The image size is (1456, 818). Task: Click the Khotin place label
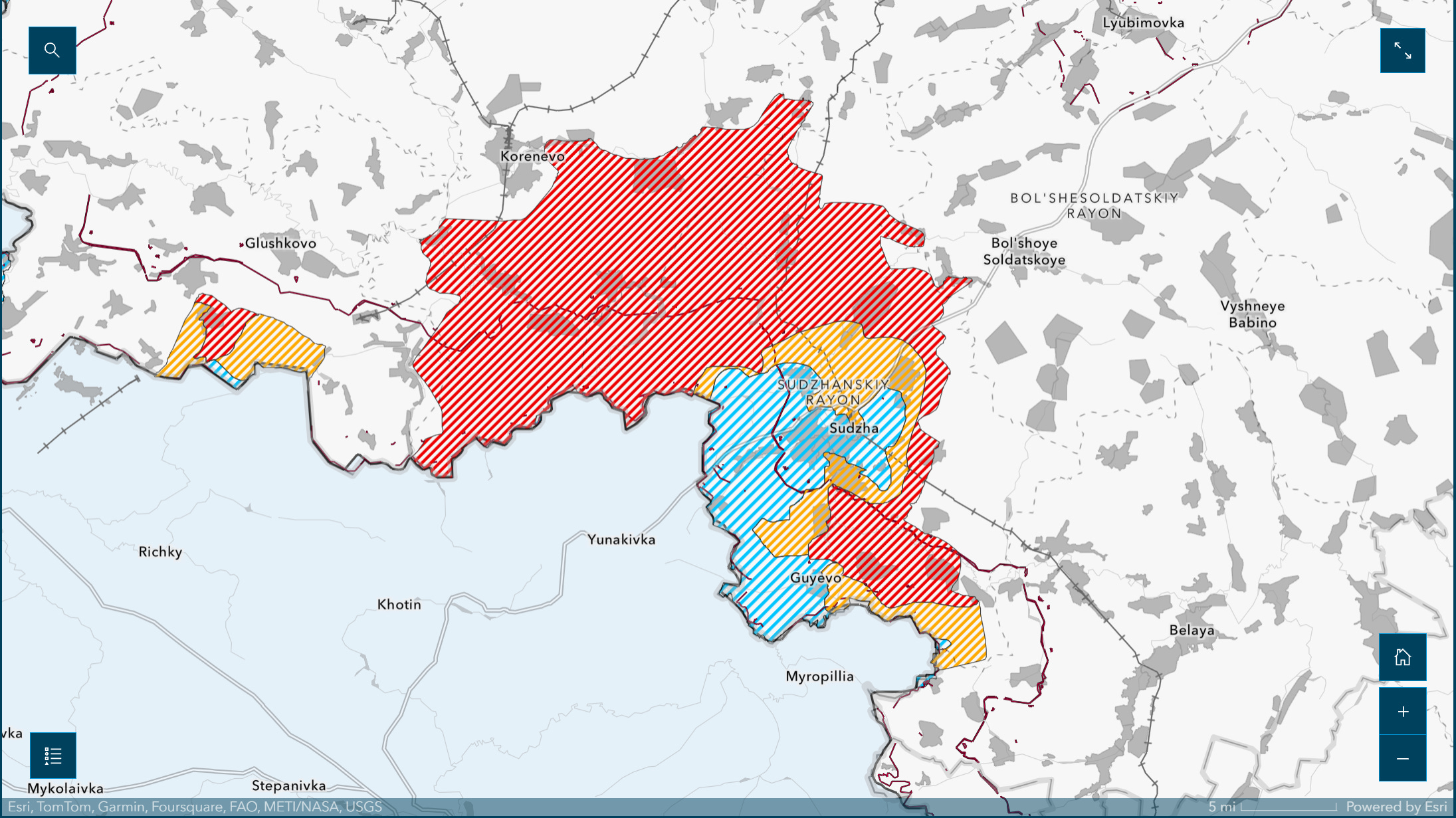click(399, 605)
